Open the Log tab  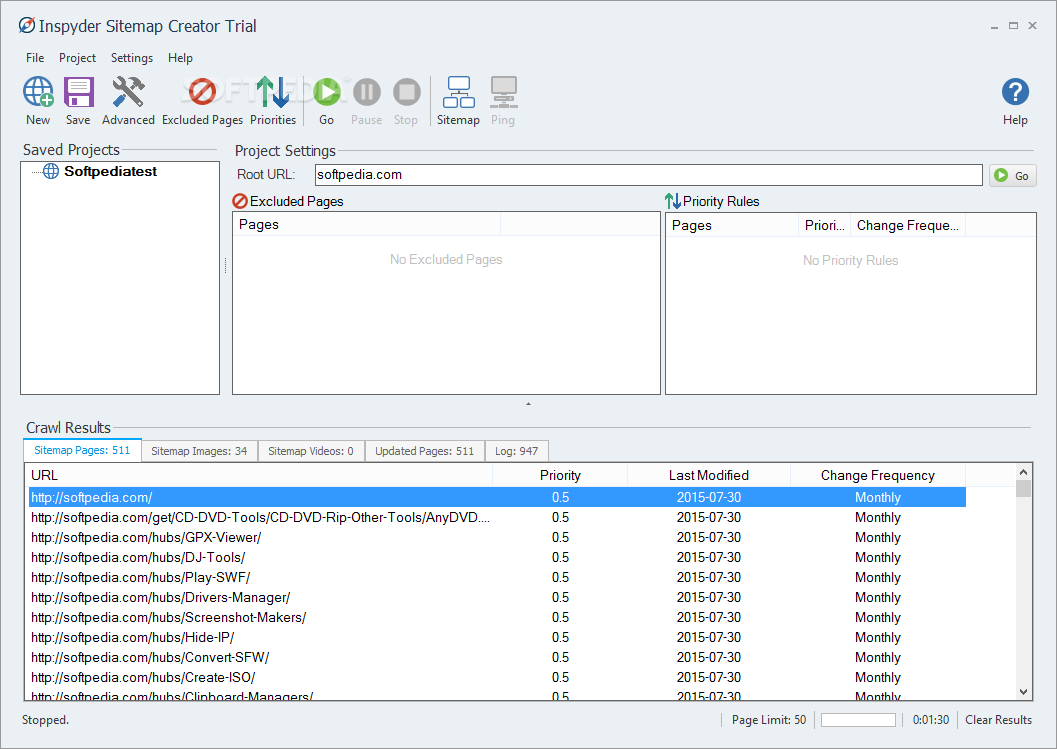[516, 451]
